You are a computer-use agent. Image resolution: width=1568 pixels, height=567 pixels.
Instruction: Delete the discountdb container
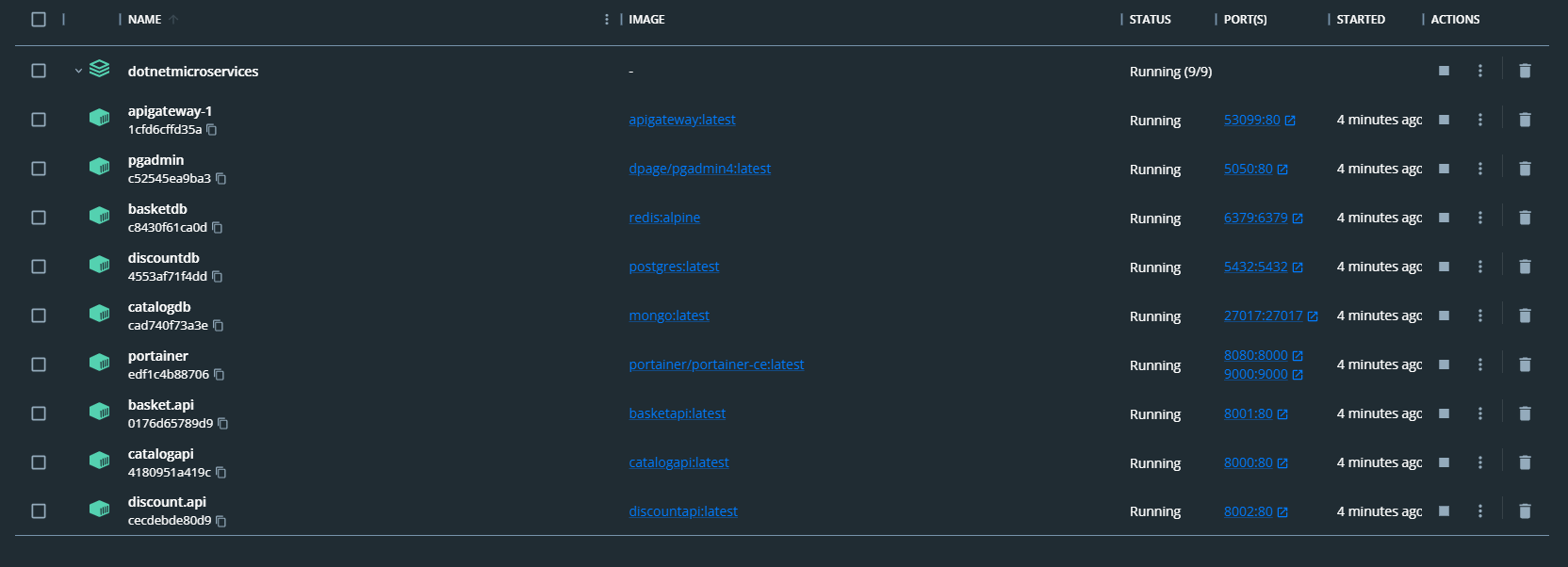(1525, 267)
